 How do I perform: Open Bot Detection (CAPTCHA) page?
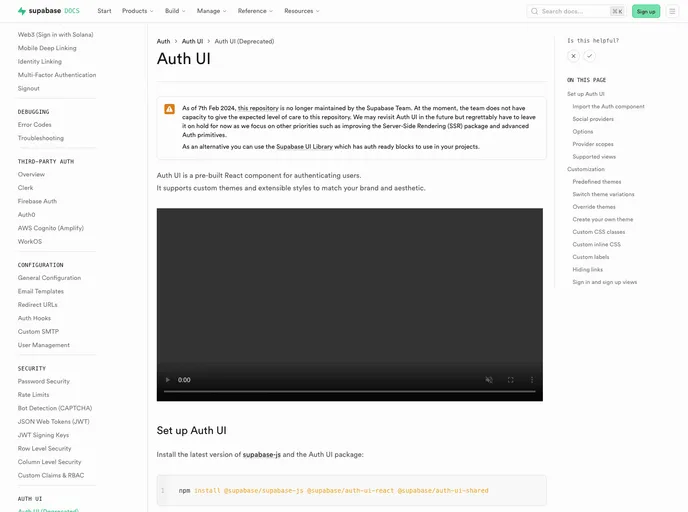pyautogui.click(x=55, y=408)
